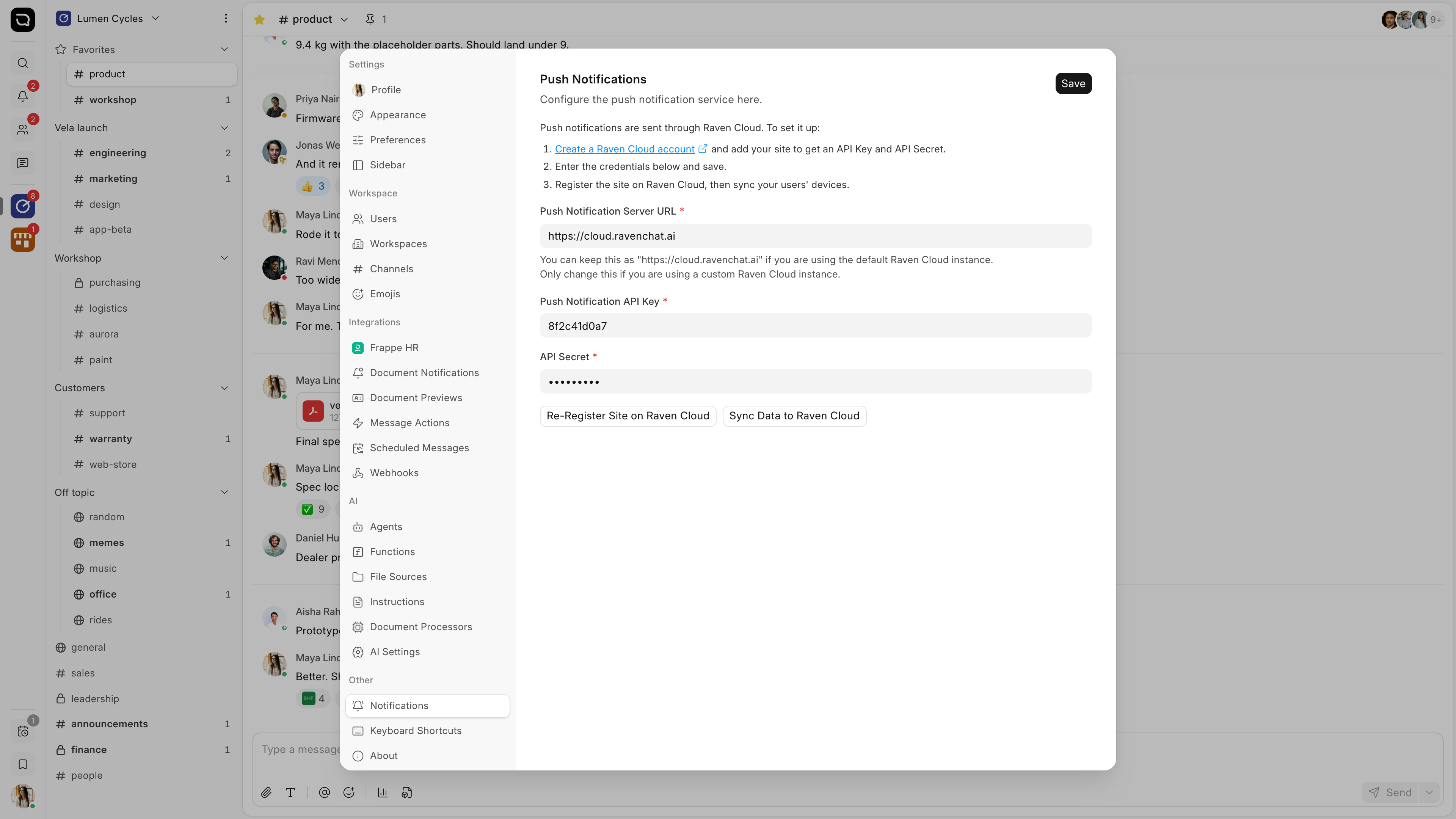Viewport: 1456px width, 819px height.
Task: Click the SHIP reaction with 4
Action: 313,698
